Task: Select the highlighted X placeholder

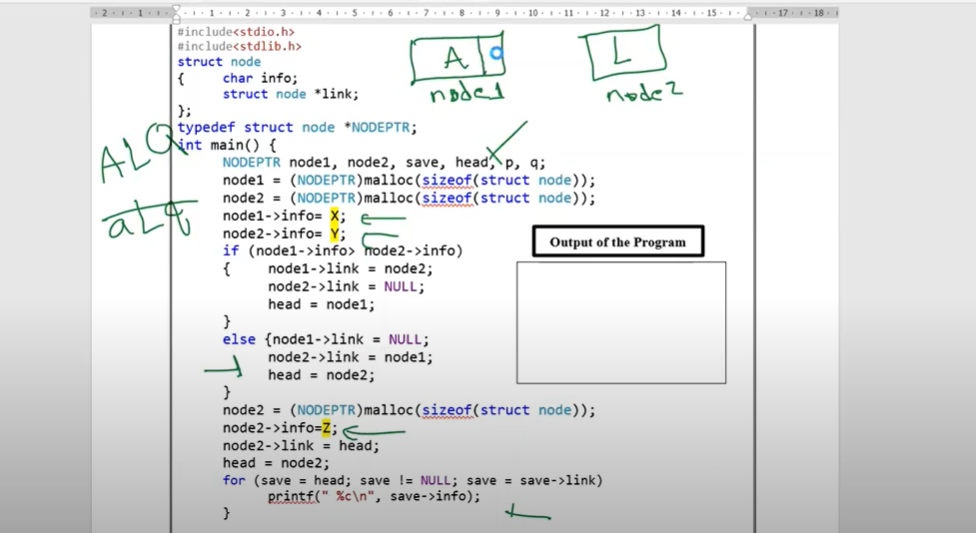Action: 335,216
